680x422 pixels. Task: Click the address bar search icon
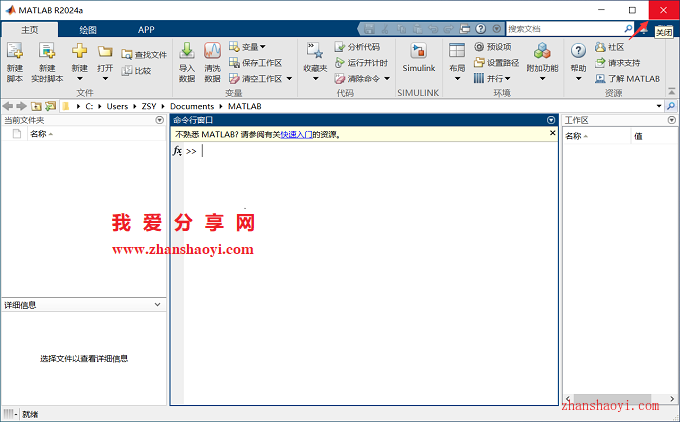[671, 106]
